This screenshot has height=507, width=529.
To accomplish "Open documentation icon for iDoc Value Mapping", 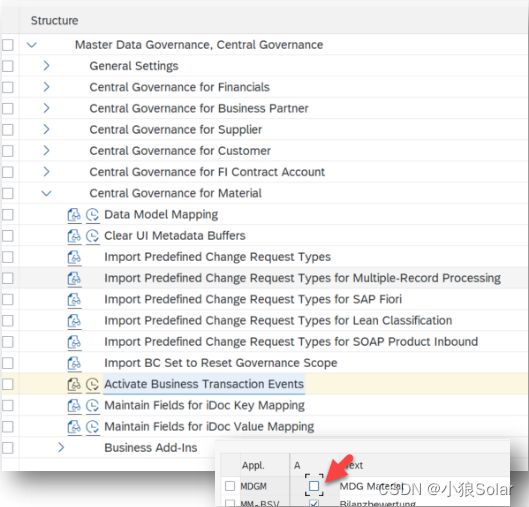I will pyautogui.click(x=74, y=427).
